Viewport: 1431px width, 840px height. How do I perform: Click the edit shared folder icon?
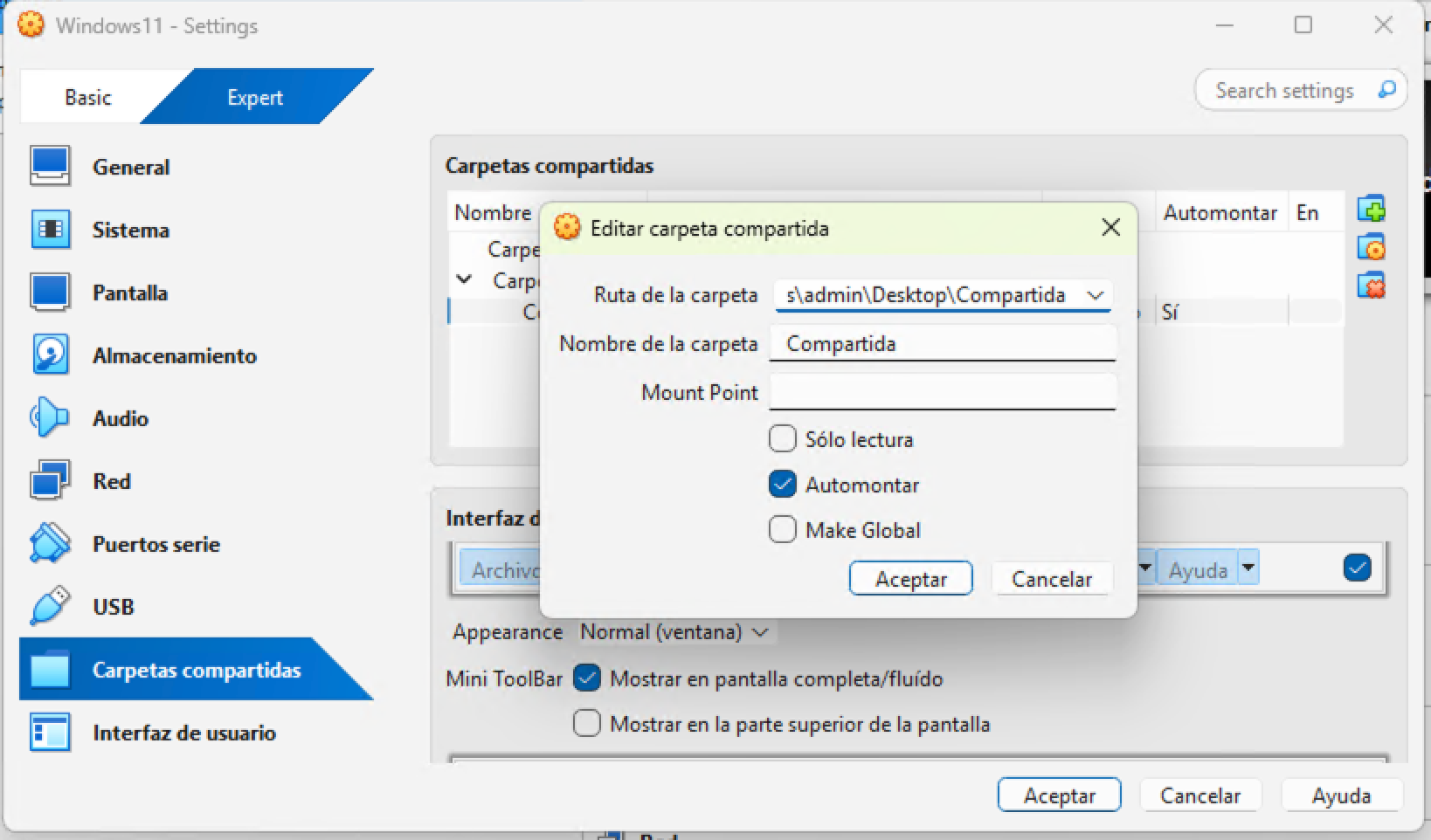click(1371, 248)
